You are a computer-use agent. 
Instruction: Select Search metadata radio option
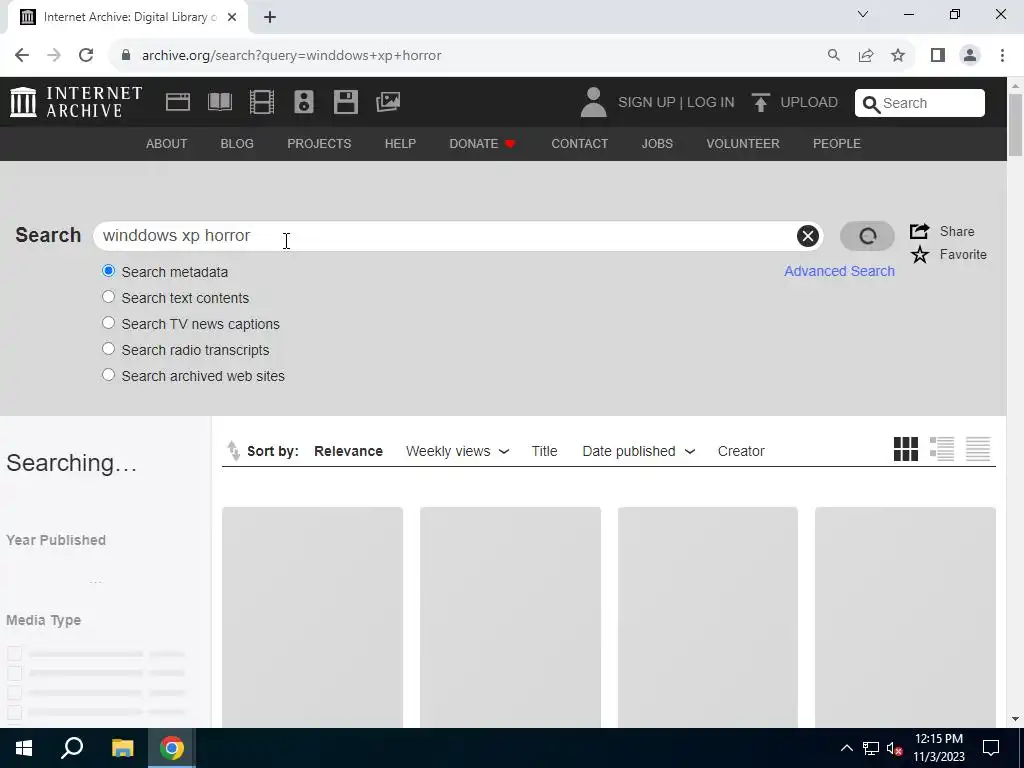pos(108,271)
